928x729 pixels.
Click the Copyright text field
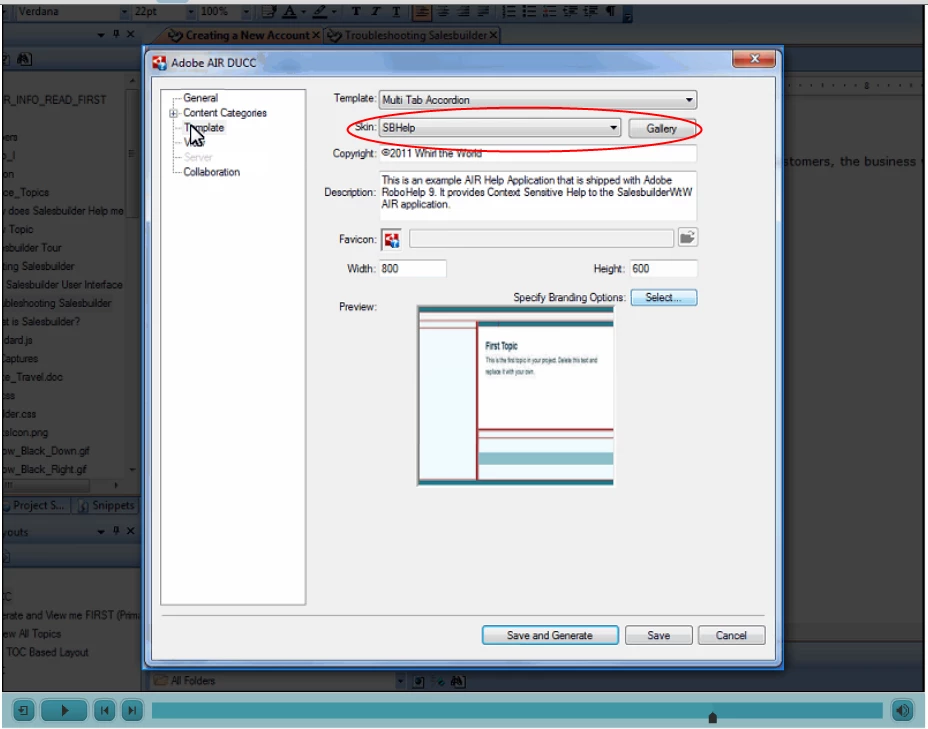point(537,154)
